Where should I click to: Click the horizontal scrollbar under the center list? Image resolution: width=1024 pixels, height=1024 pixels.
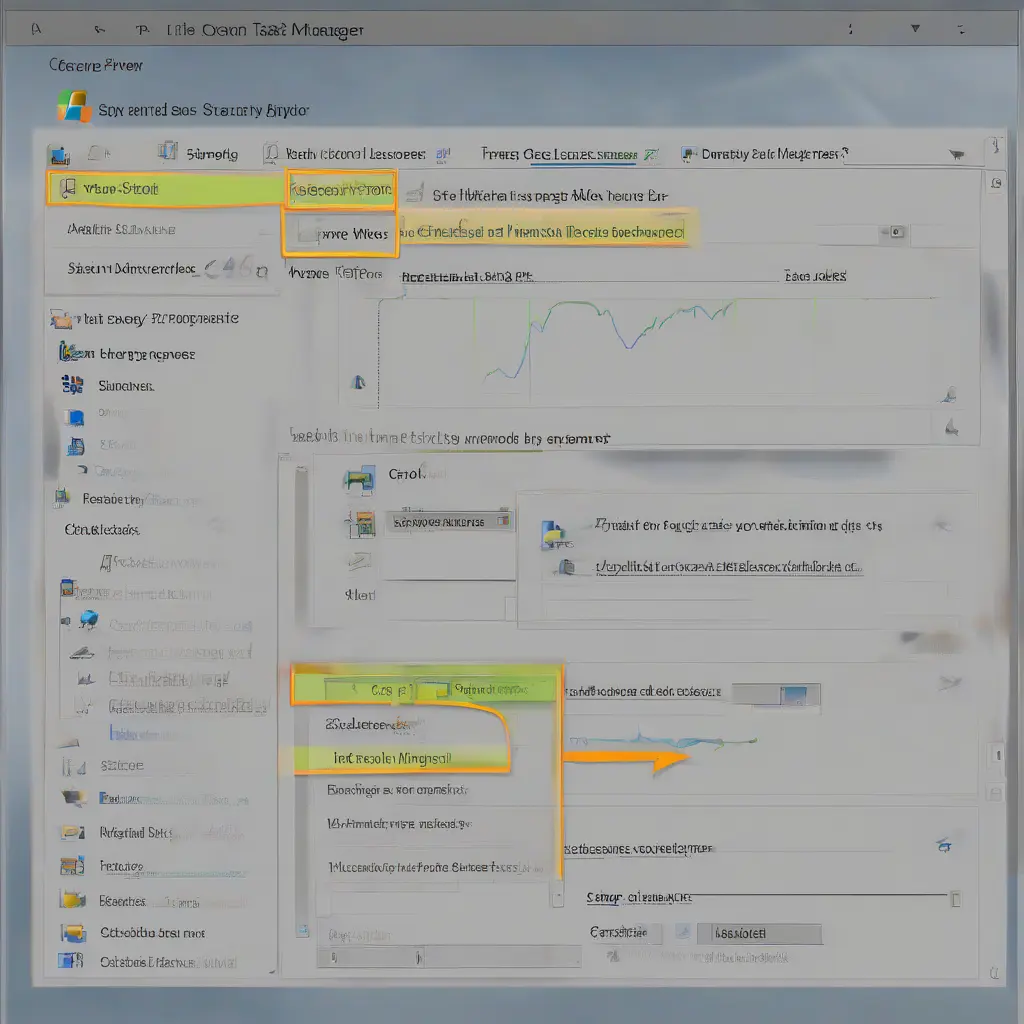(x=448, y=957)
